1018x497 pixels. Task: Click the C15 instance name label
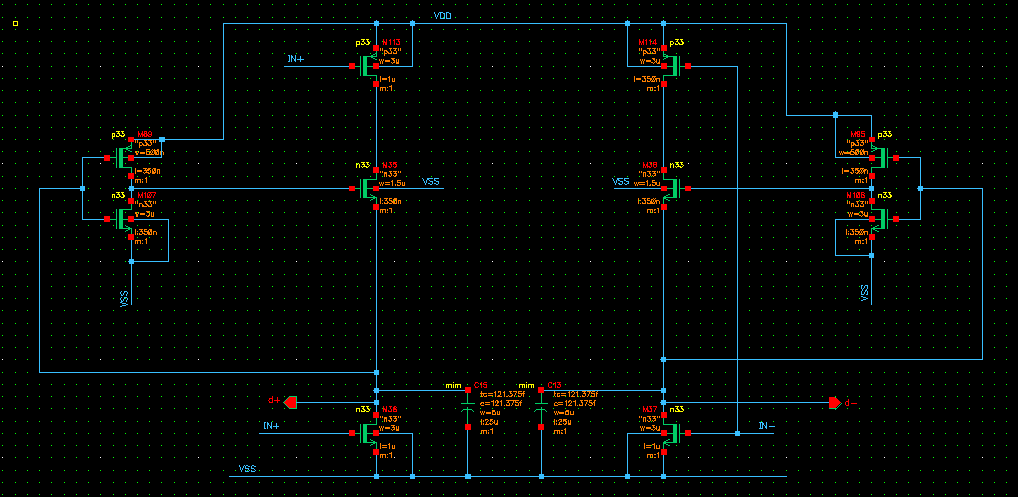point(480,385)
